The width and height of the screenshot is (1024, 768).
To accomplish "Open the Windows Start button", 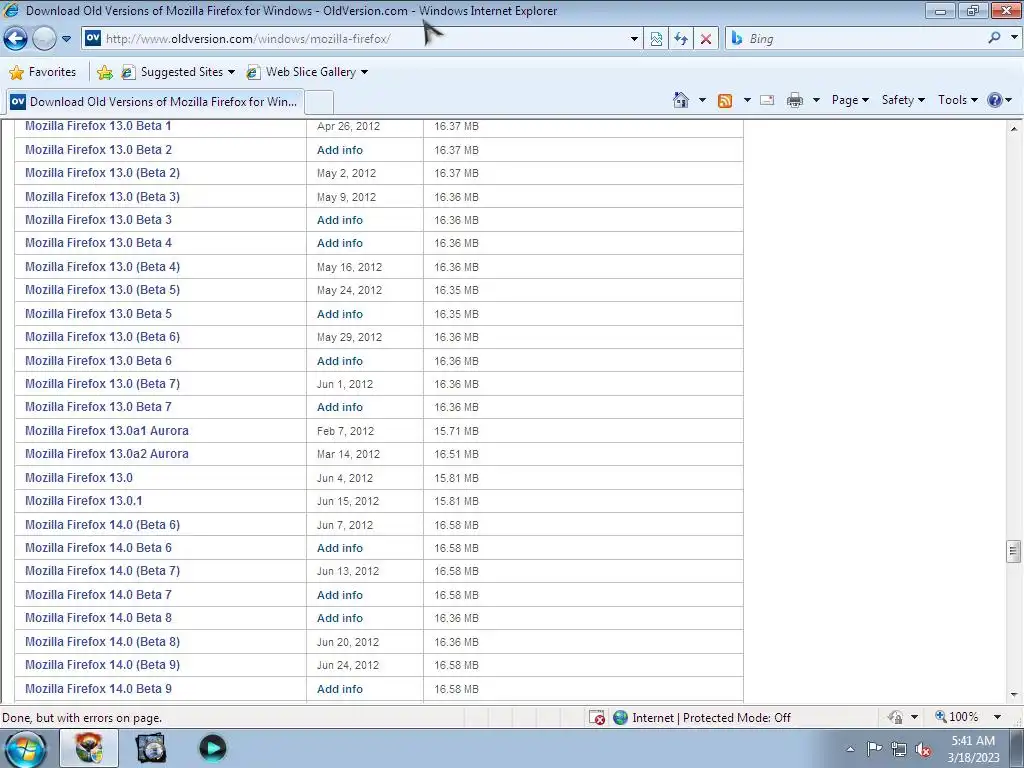I will coord(26,748).
